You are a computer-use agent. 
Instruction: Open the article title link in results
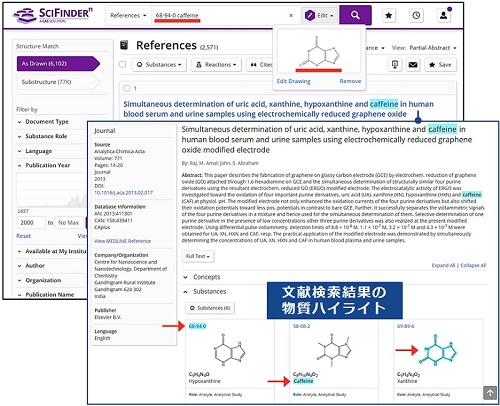point(278,109)
